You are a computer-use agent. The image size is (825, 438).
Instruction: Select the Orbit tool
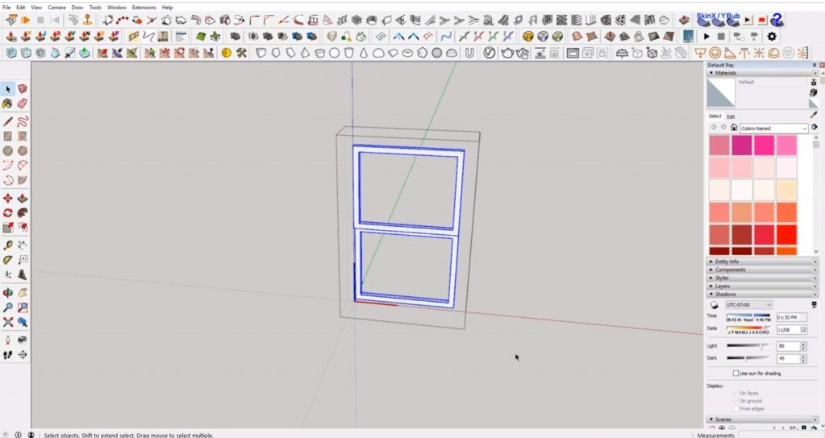[8, 293]
